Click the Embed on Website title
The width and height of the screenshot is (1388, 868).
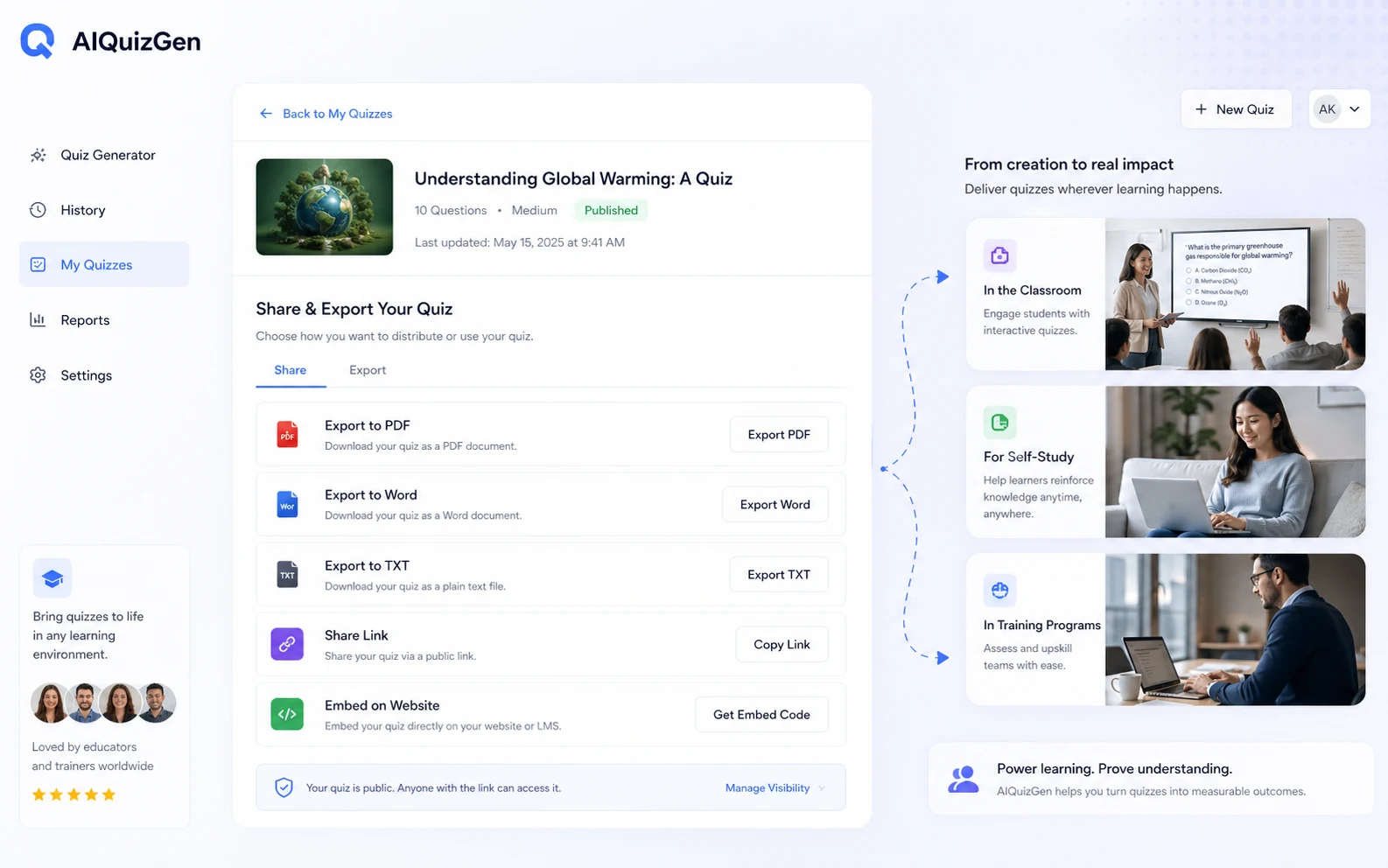(x=382, y=705)
